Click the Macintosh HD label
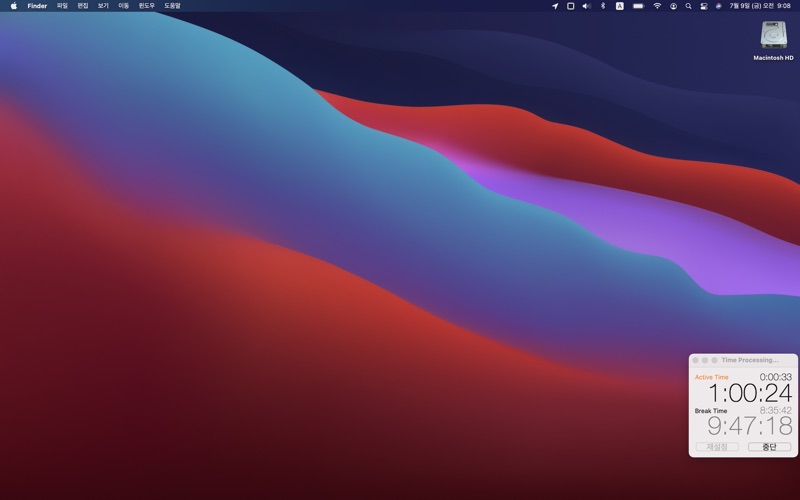Image resolution: width=800 pixels, height=500 pixels. pyautogui.click(x=773, y=58)
